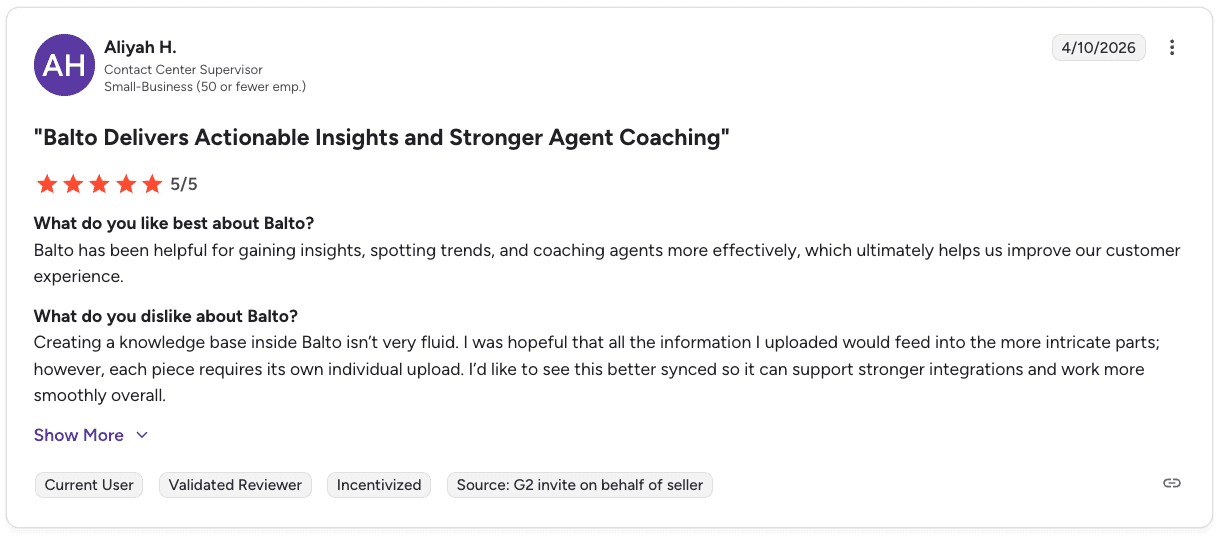Select the fourth rating star
Image resolution: width=1225 pixels, height=537 pixels.
pos(125,184)
